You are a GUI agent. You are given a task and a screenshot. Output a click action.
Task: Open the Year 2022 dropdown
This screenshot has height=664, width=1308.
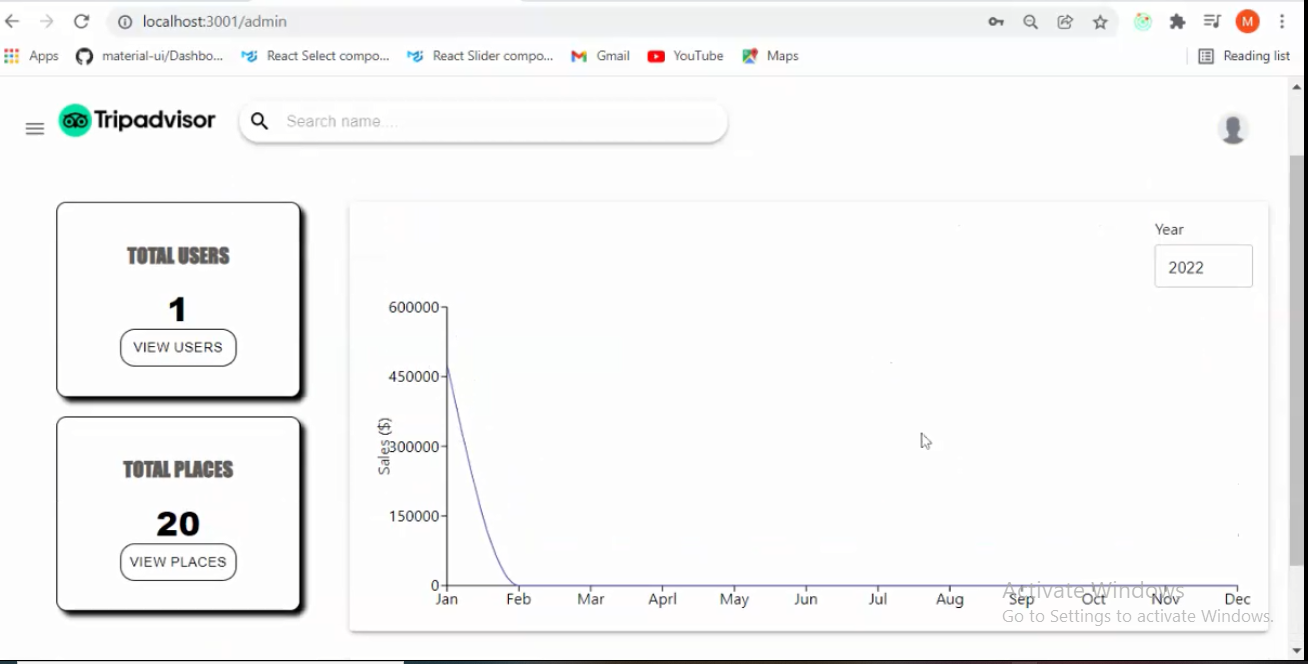[1203, 266]
